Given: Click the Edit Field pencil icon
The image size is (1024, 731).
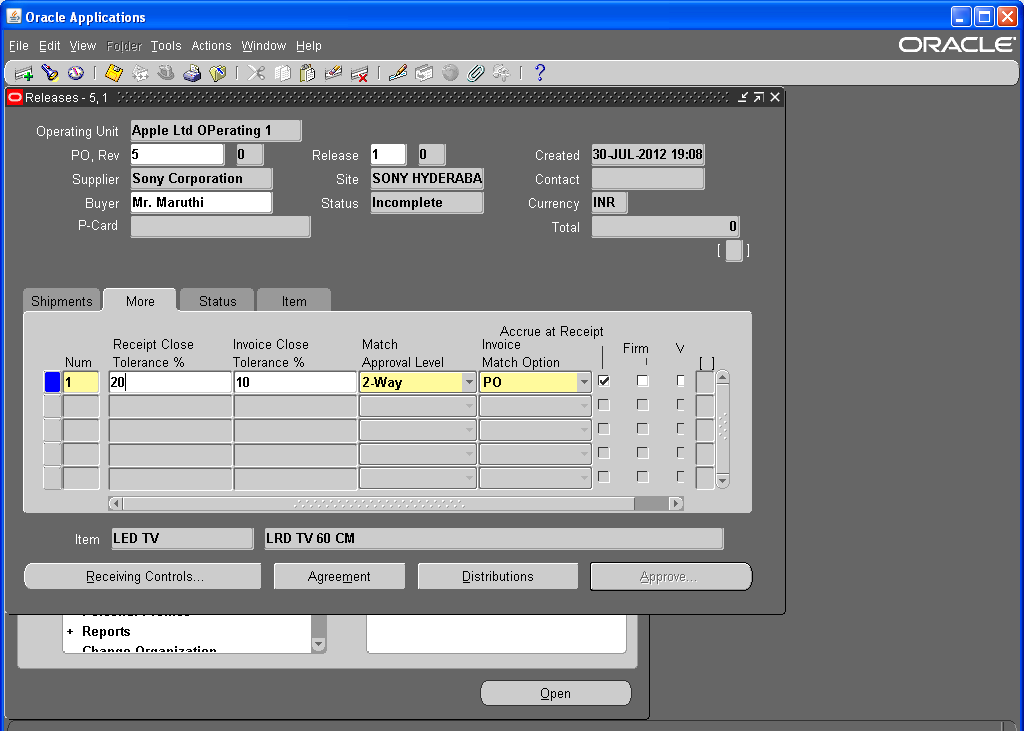Looking at the screenshot, I should pos(398,73).
